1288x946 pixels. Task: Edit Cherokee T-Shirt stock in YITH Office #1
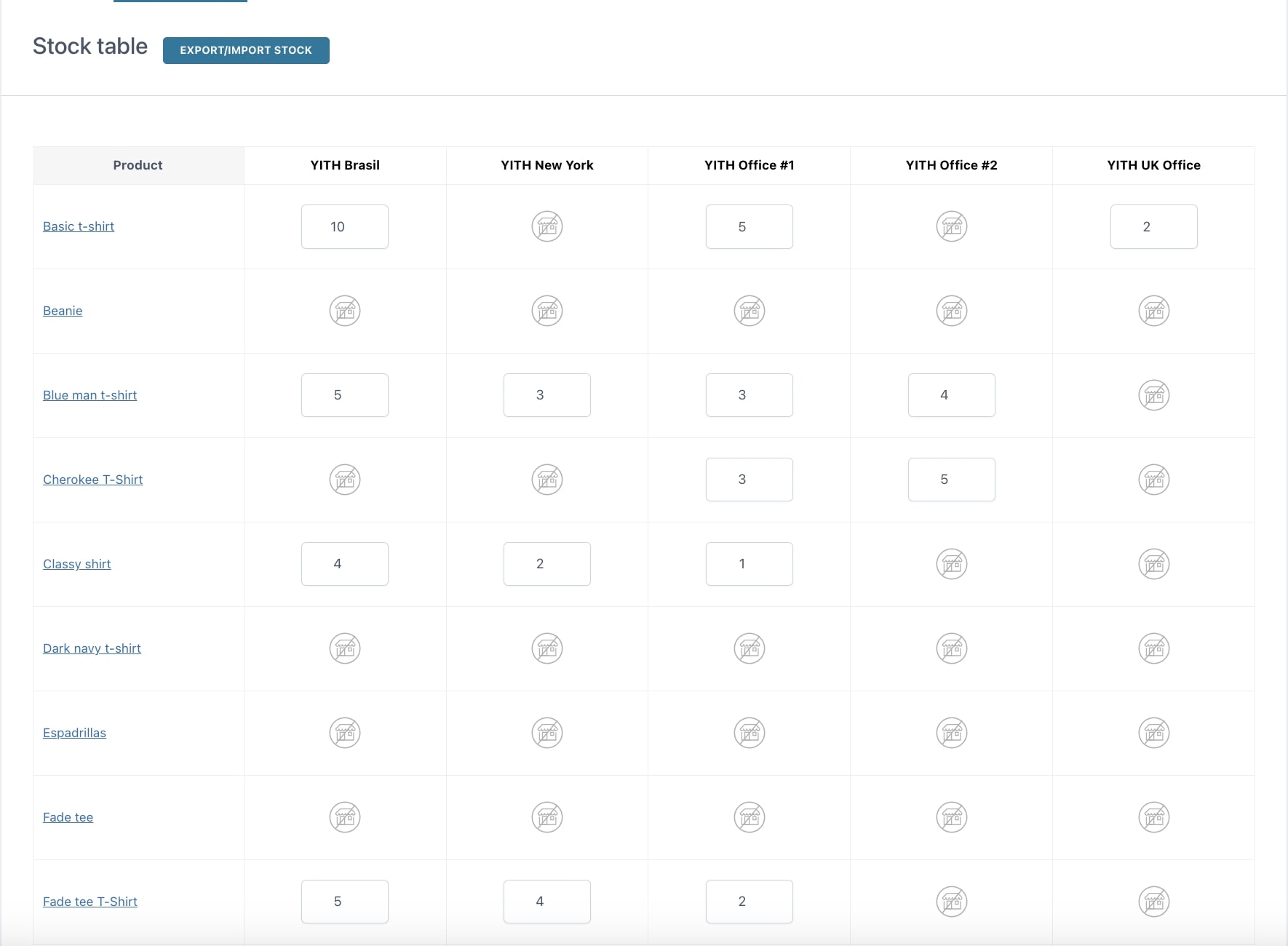coord(750,480)
